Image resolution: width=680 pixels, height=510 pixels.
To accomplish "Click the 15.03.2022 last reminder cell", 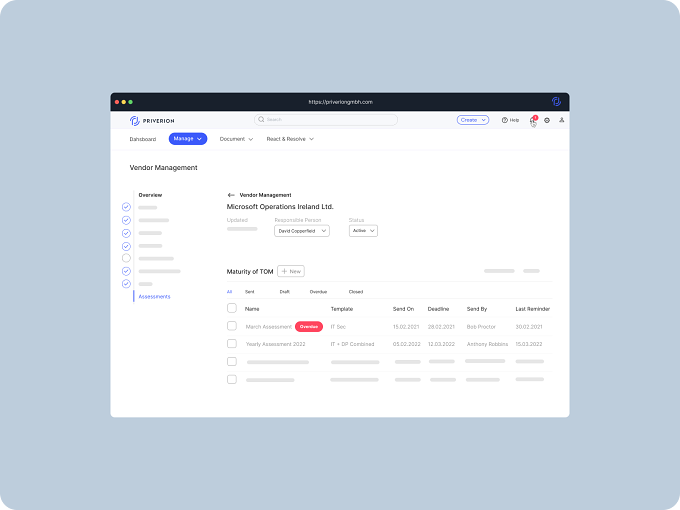I will click(x=529, y=344).
